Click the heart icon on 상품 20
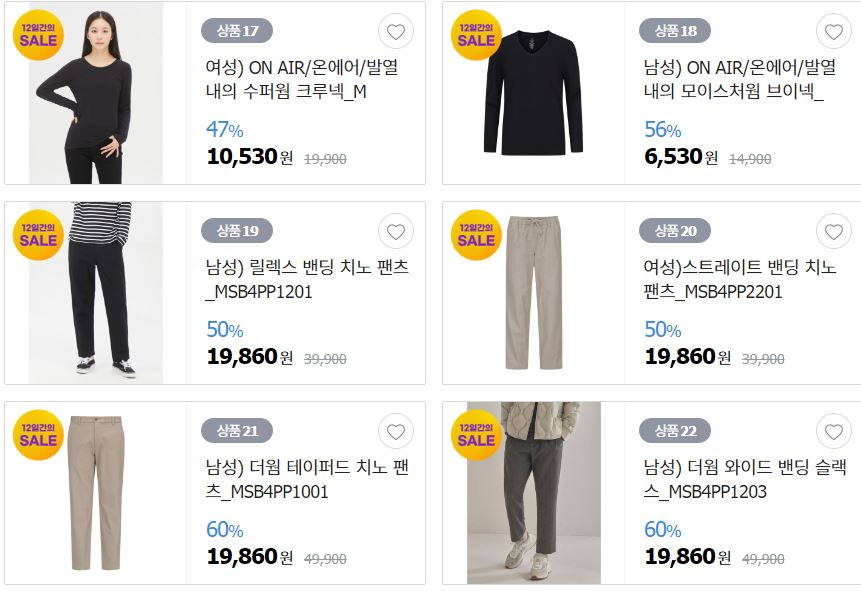The width and height of the screenshot is (861, 591). click(x=834, y=231)
